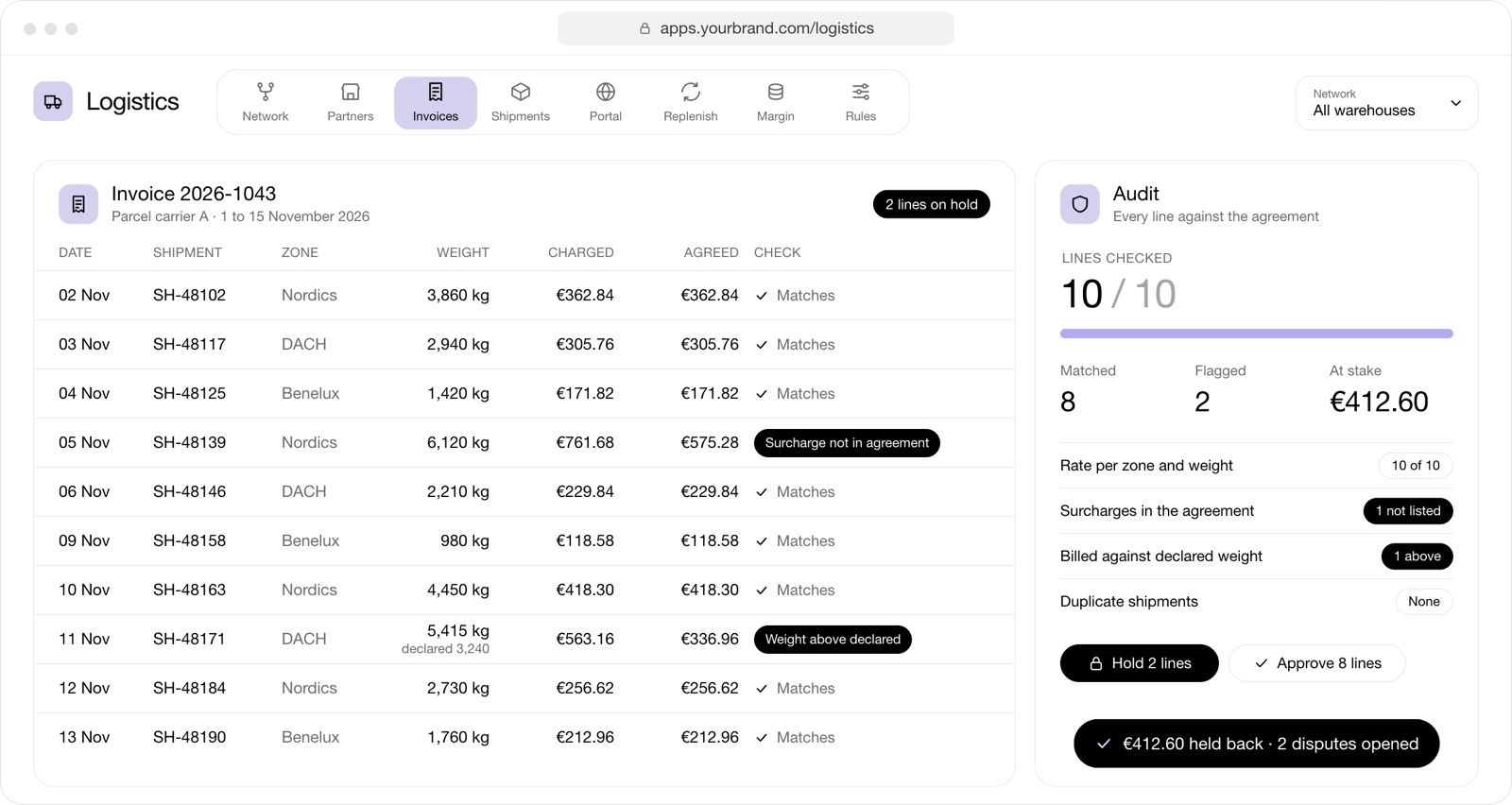Viewport: 1512px width, 805px height.
Task: Click the WEIGHT column header
Action: (463, 252)
